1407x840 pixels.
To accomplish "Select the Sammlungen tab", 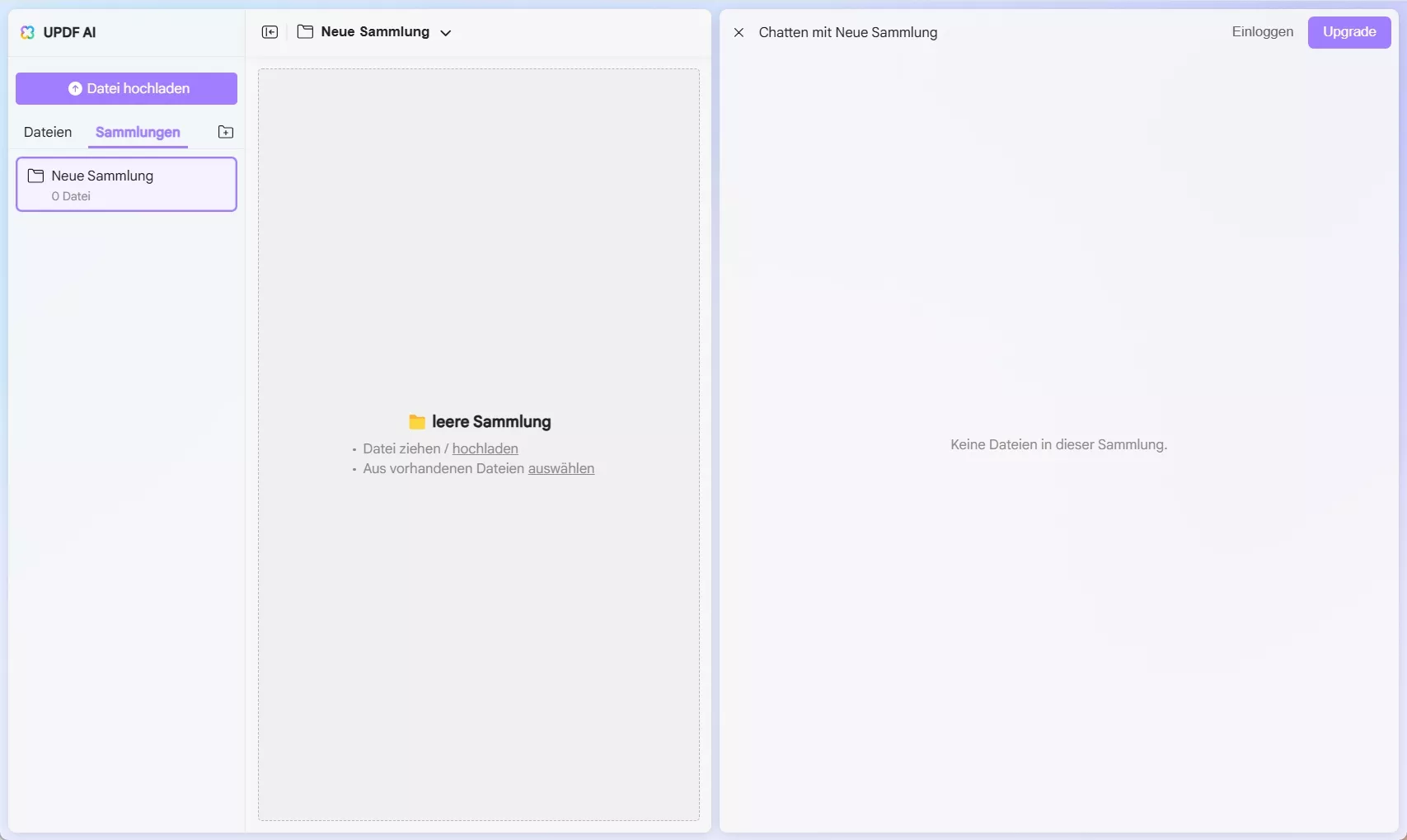I will 138,132.
